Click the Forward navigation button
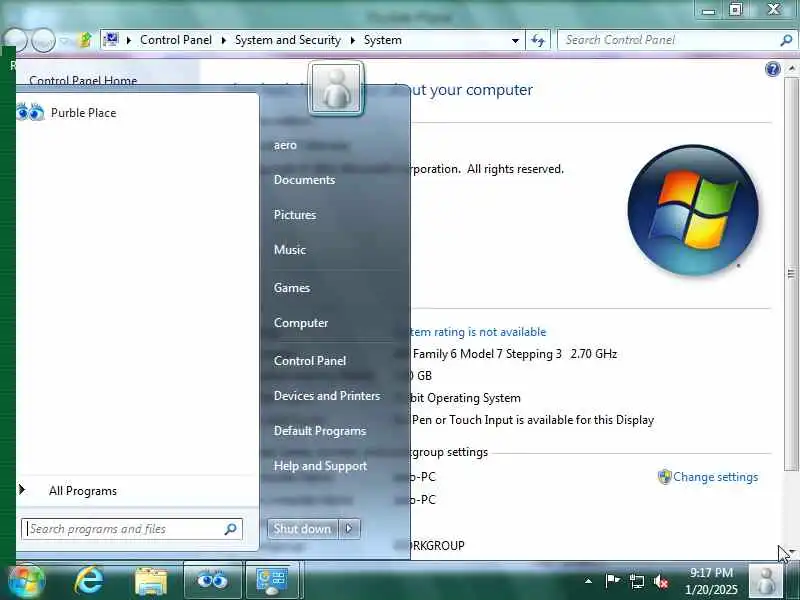 [43, 39]
